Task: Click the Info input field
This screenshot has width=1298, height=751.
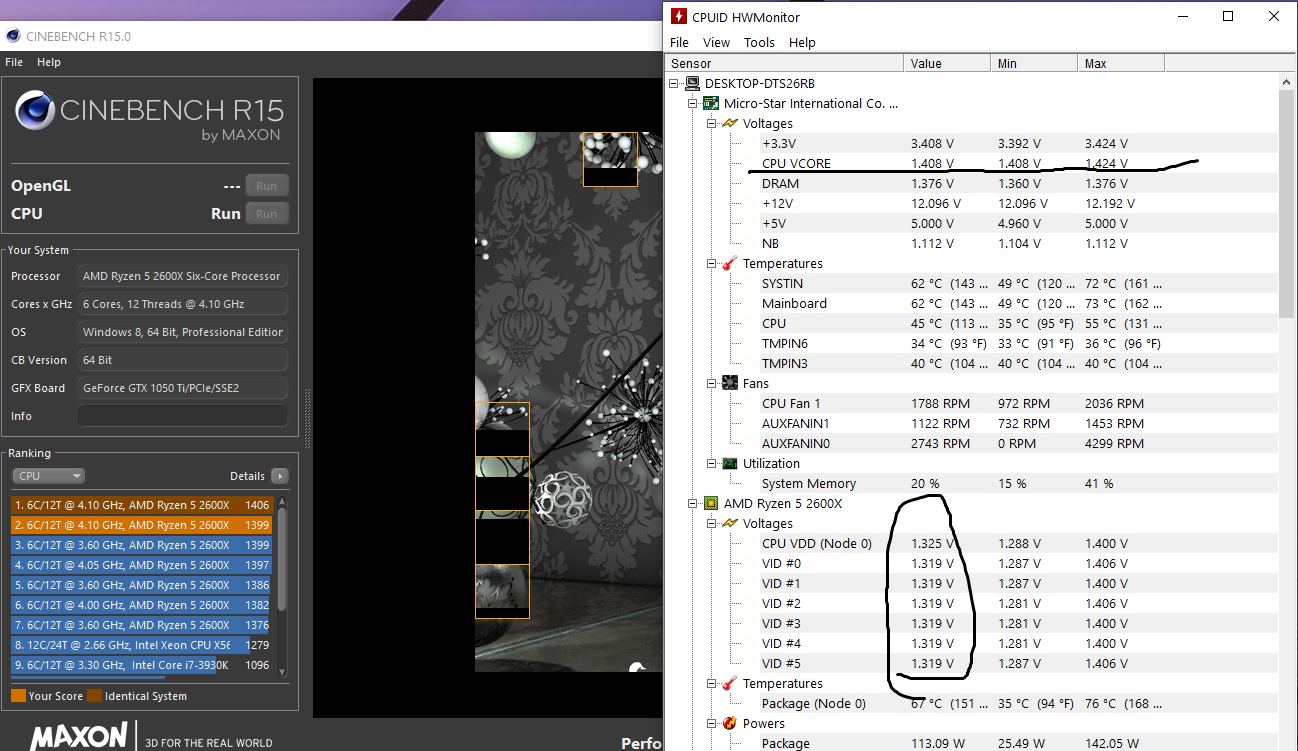Action: pyautogui.click(x=182, y=416)
